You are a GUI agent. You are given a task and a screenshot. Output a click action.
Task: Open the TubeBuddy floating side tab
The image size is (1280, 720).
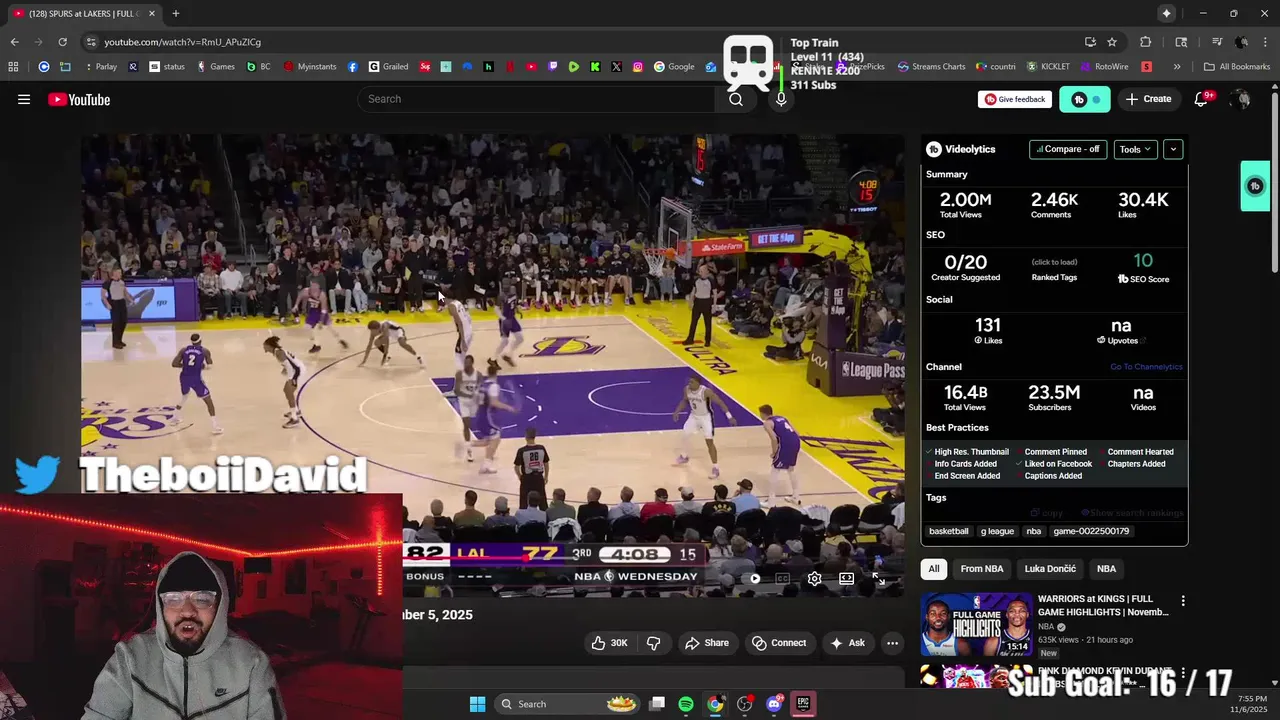[1255, 186]
